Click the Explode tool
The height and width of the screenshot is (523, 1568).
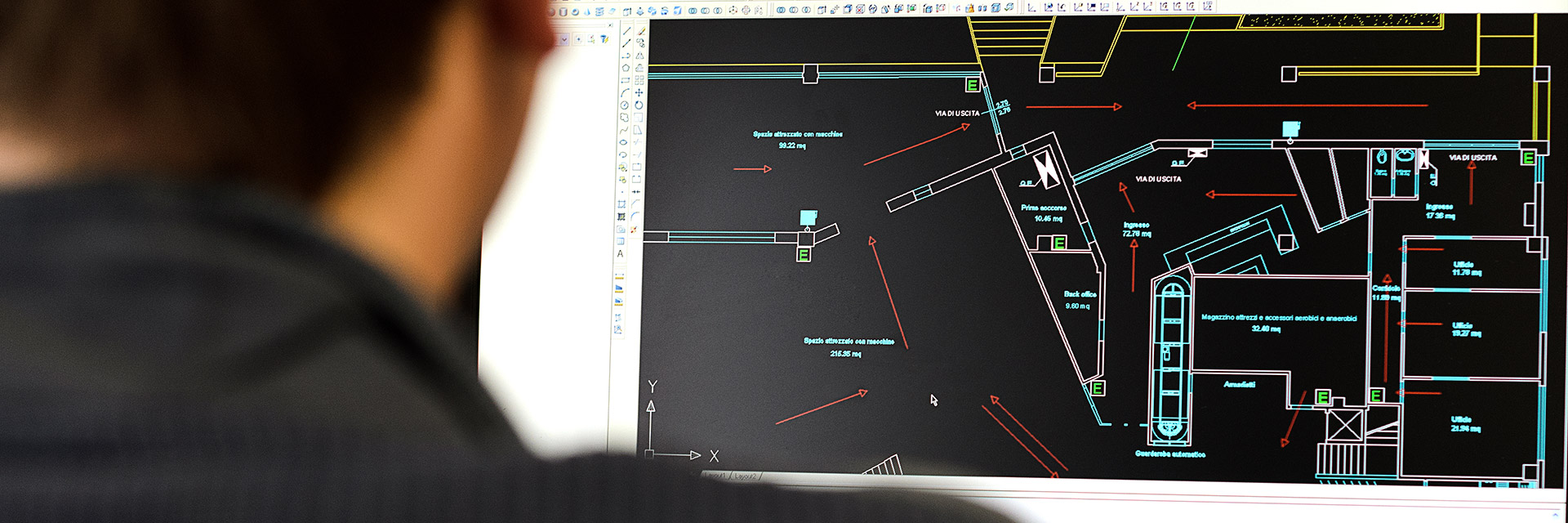[x=635, y=229]
